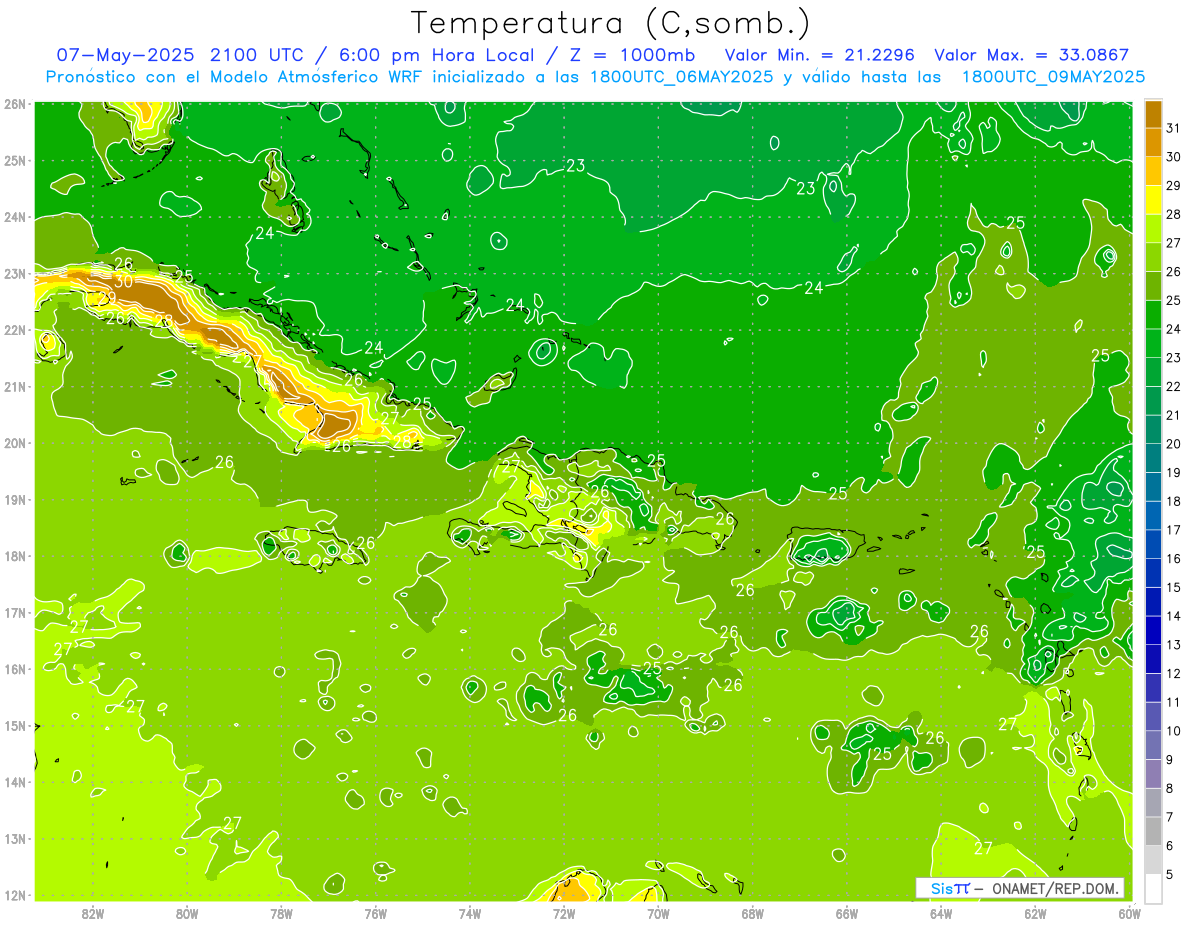Click the colorbar label "5"
The height and width of the screenshot is (927, 1200).
[x=1170, y=874]
